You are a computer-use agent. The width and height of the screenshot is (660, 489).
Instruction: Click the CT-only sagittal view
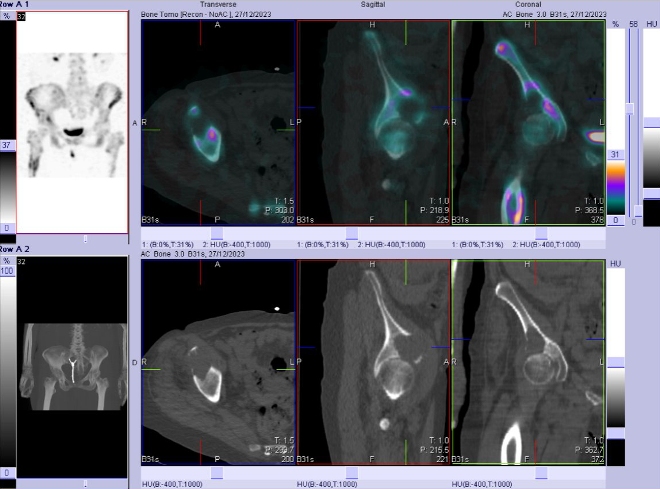[374, 362]
